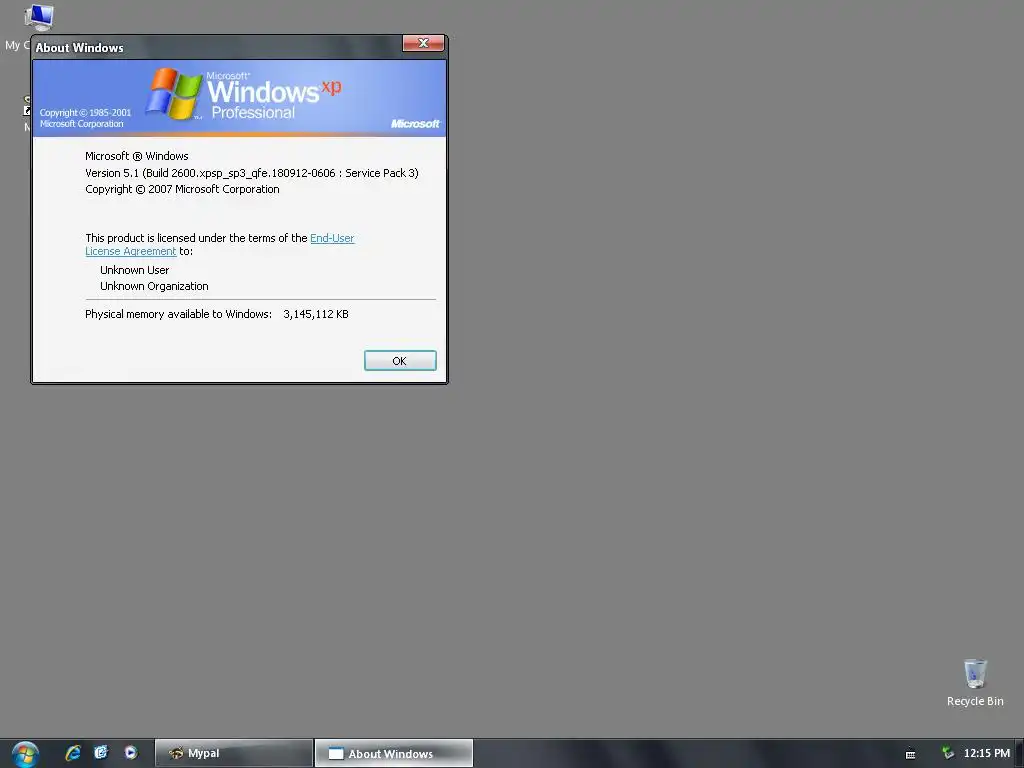Screen dimensions: 1024x768
Task: Click the About Windows taskbar button
Action: (x=394, y=753)
